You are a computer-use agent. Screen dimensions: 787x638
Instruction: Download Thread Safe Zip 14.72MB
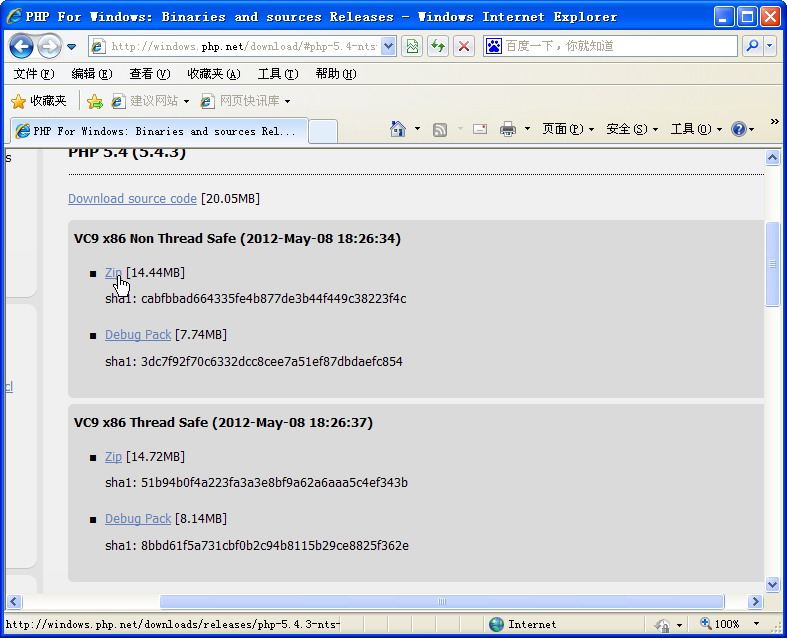(113, 457)
